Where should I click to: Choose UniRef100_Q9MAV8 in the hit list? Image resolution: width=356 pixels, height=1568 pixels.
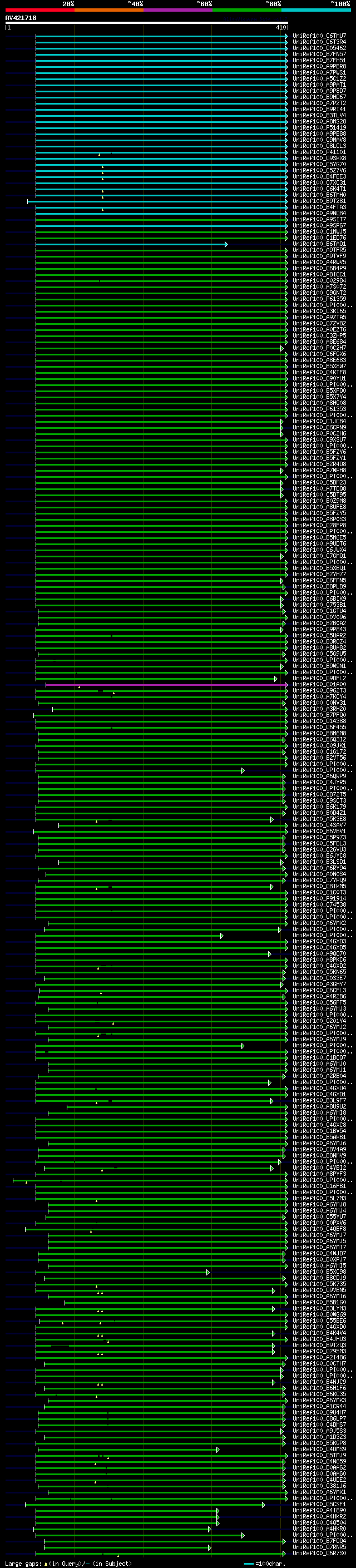[319, 140]
